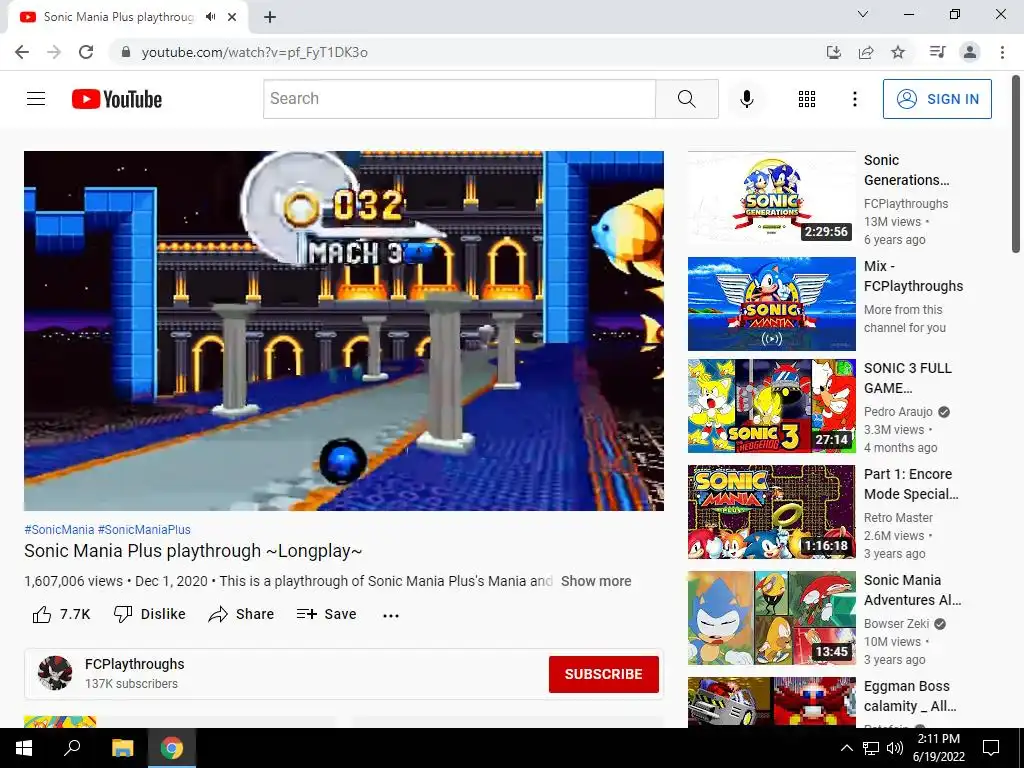Go forward in Chrome
This screenshot has width=1024, height=768.
pos(54,52)
